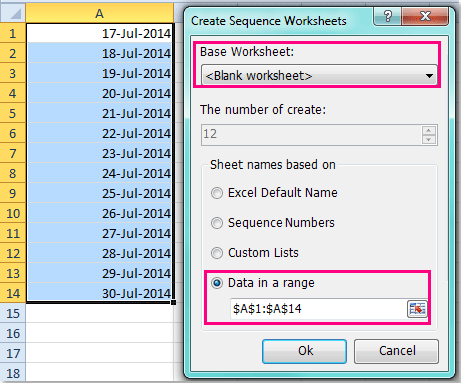
Task: Click cell containing 26-Jul-2014
Action: coord(100,213)
